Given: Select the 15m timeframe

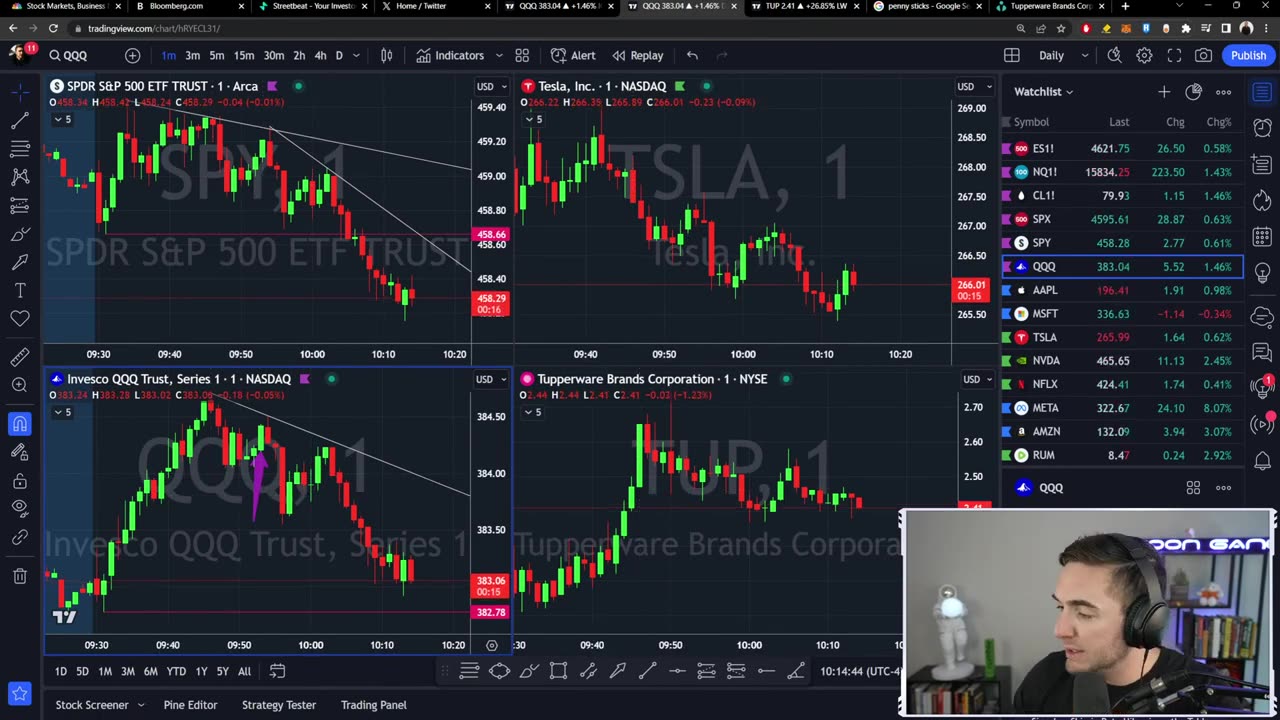Looking at the screenshot, I should [244, 56].
